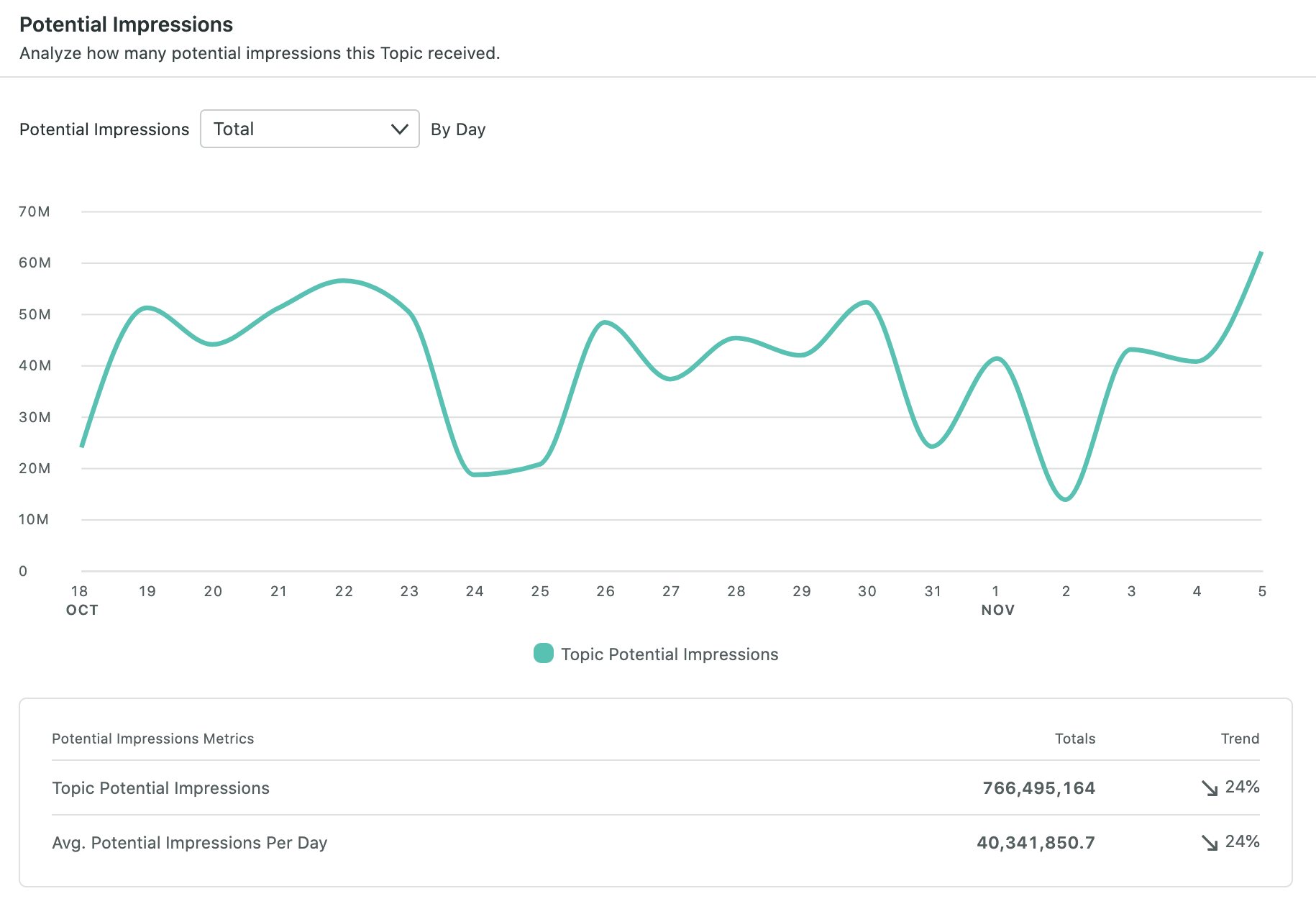
Task: Click the Potential Impressions section title
Action: click(x=126, y=24)
